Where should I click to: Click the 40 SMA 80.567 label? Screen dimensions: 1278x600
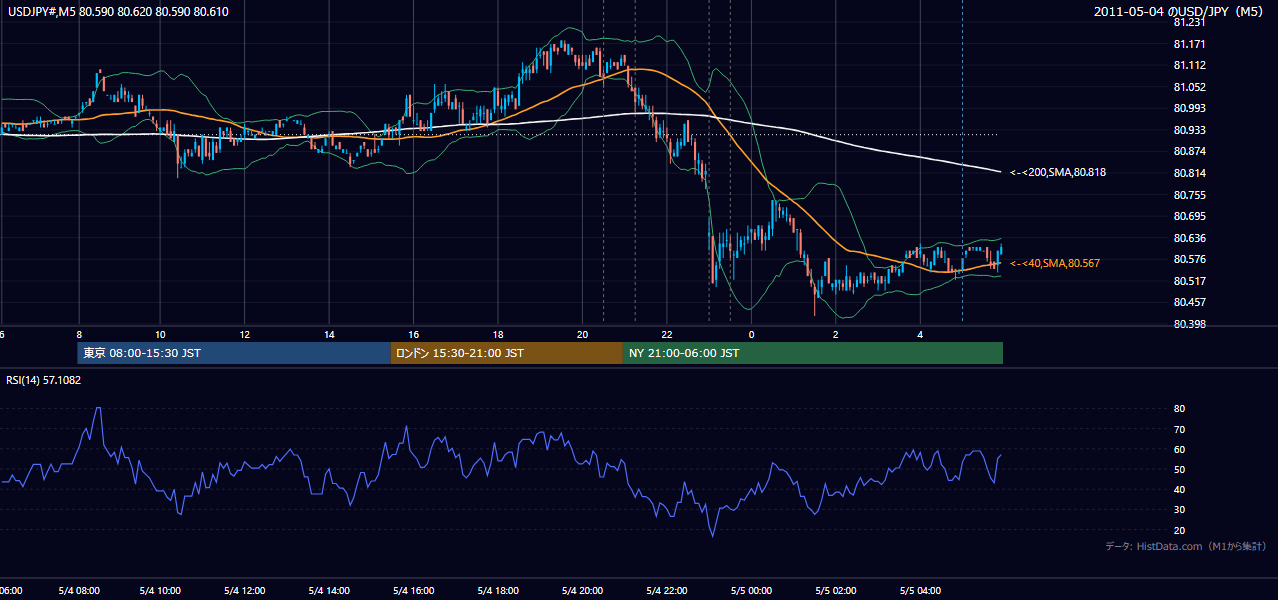[1055, 263]
